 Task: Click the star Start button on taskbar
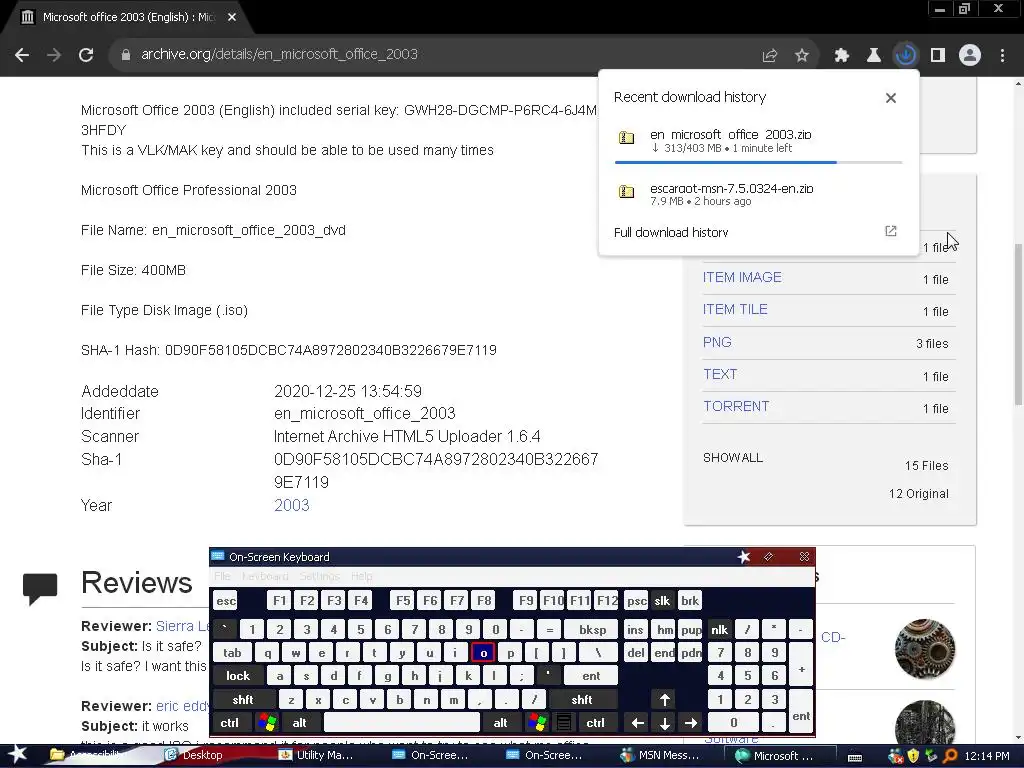click(x=17, y=755)
